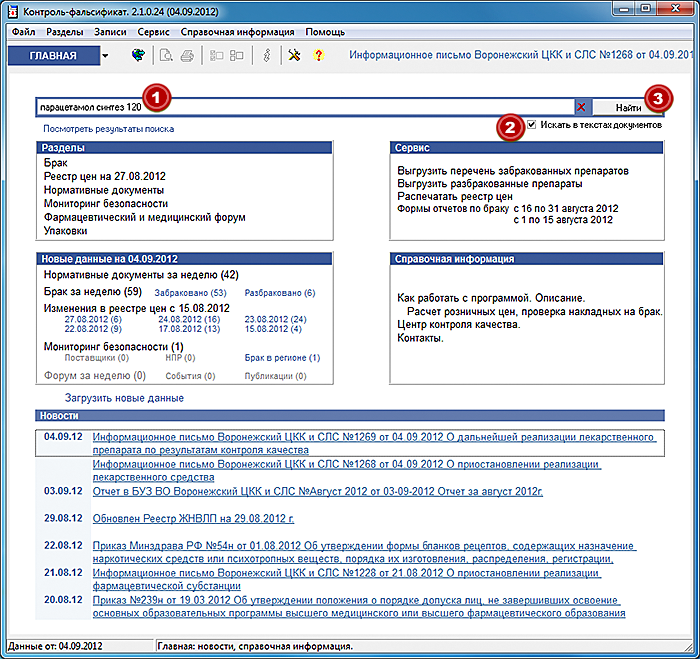The image size is (700, 659).
Task: Open 'Контакты.' reference link
Action: (421, 338)
